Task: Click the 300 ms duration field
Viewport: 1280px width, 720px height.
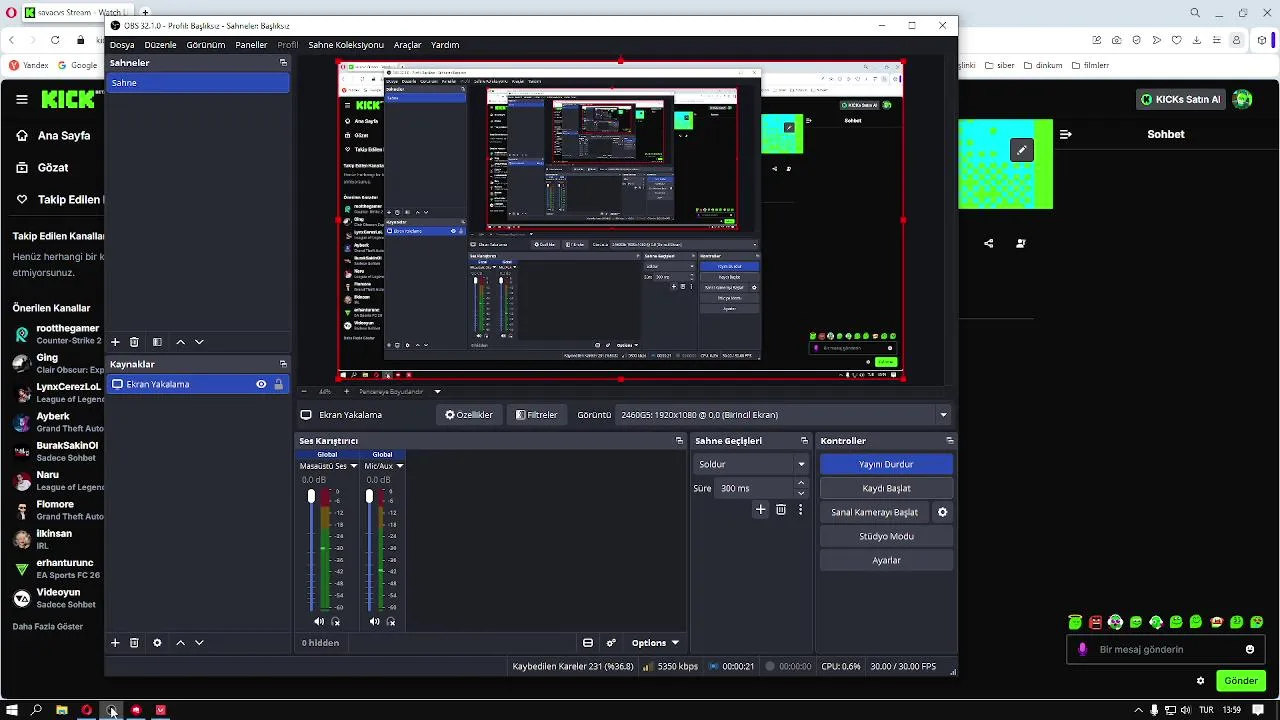Action: tap(754, 488)
